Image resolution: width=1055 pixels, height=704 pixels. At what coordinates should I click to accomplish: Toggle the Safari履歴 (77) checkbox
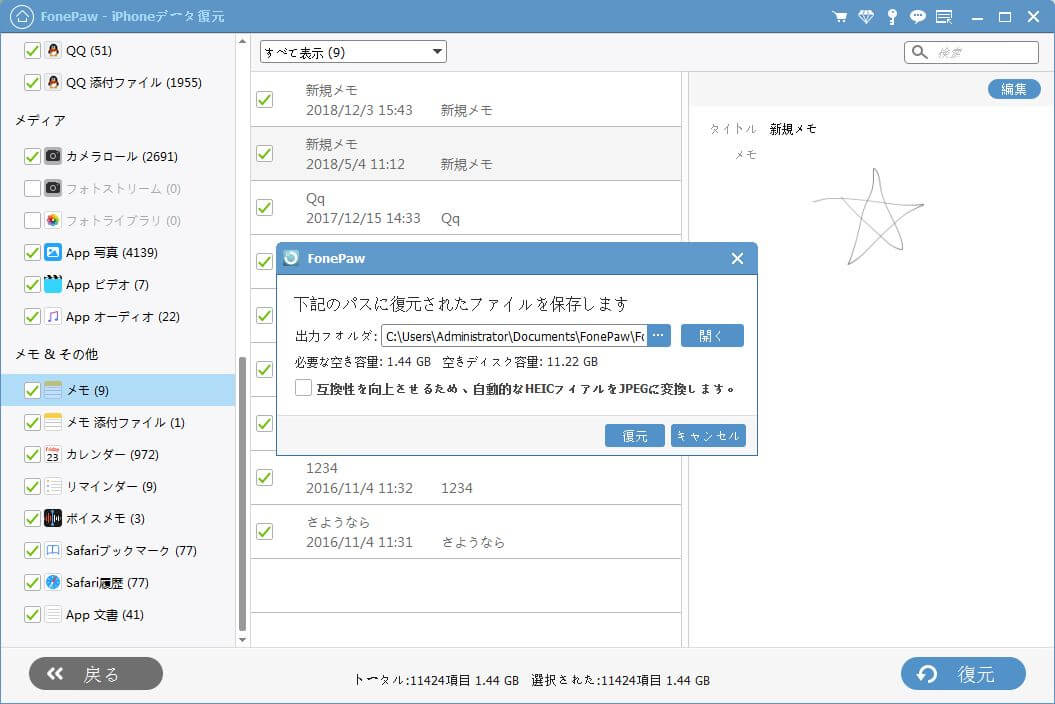[x=32, y=582]
